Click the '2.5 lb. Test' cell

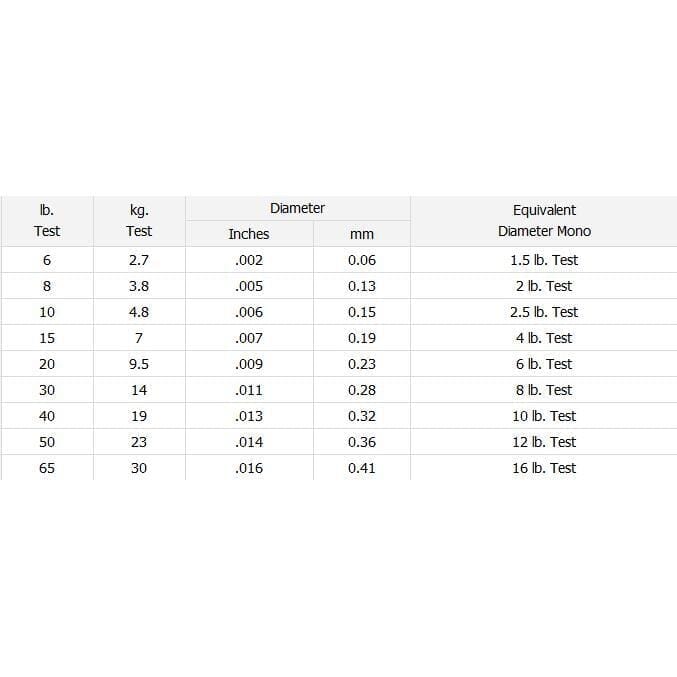click(544, 312)
